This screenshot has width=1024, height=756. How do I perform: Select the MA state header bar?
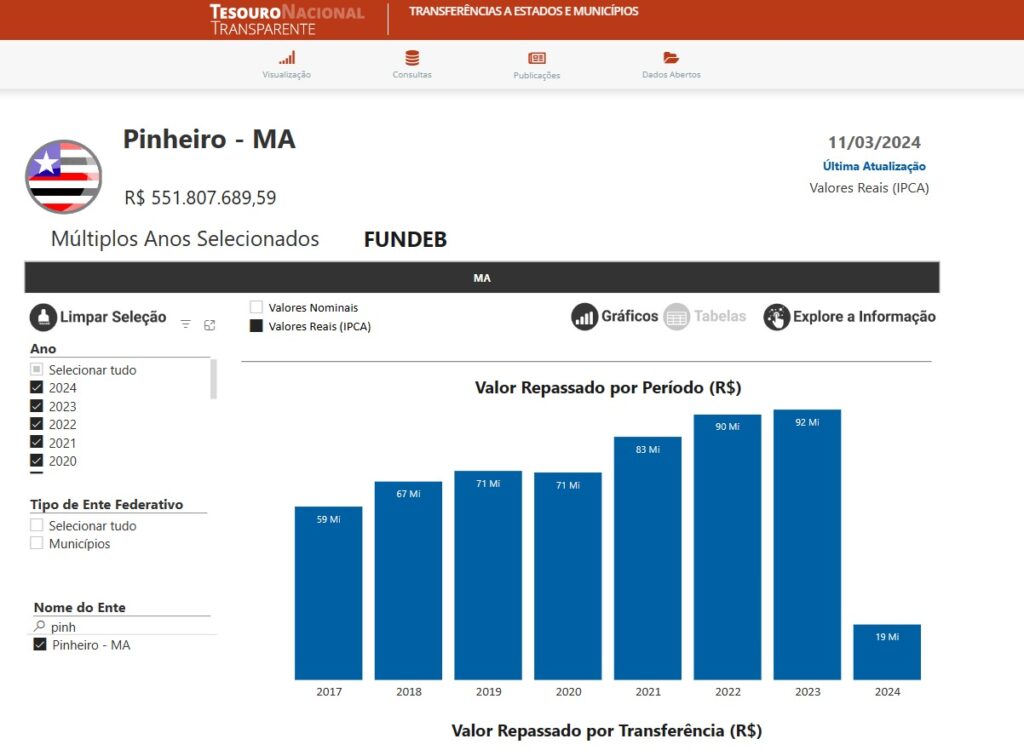(x=482, y=278)
